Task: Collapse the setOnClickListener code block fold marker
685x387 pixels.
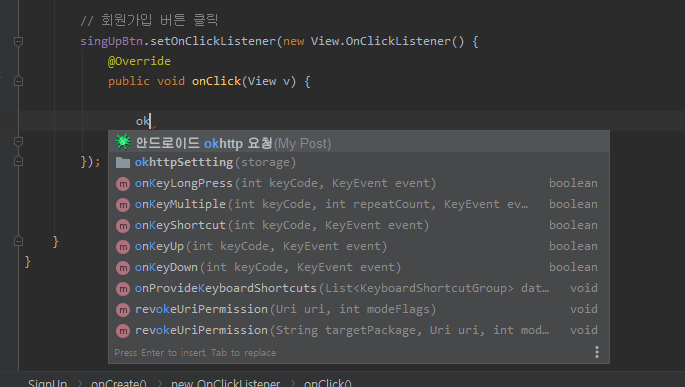Action: [18, 41]
